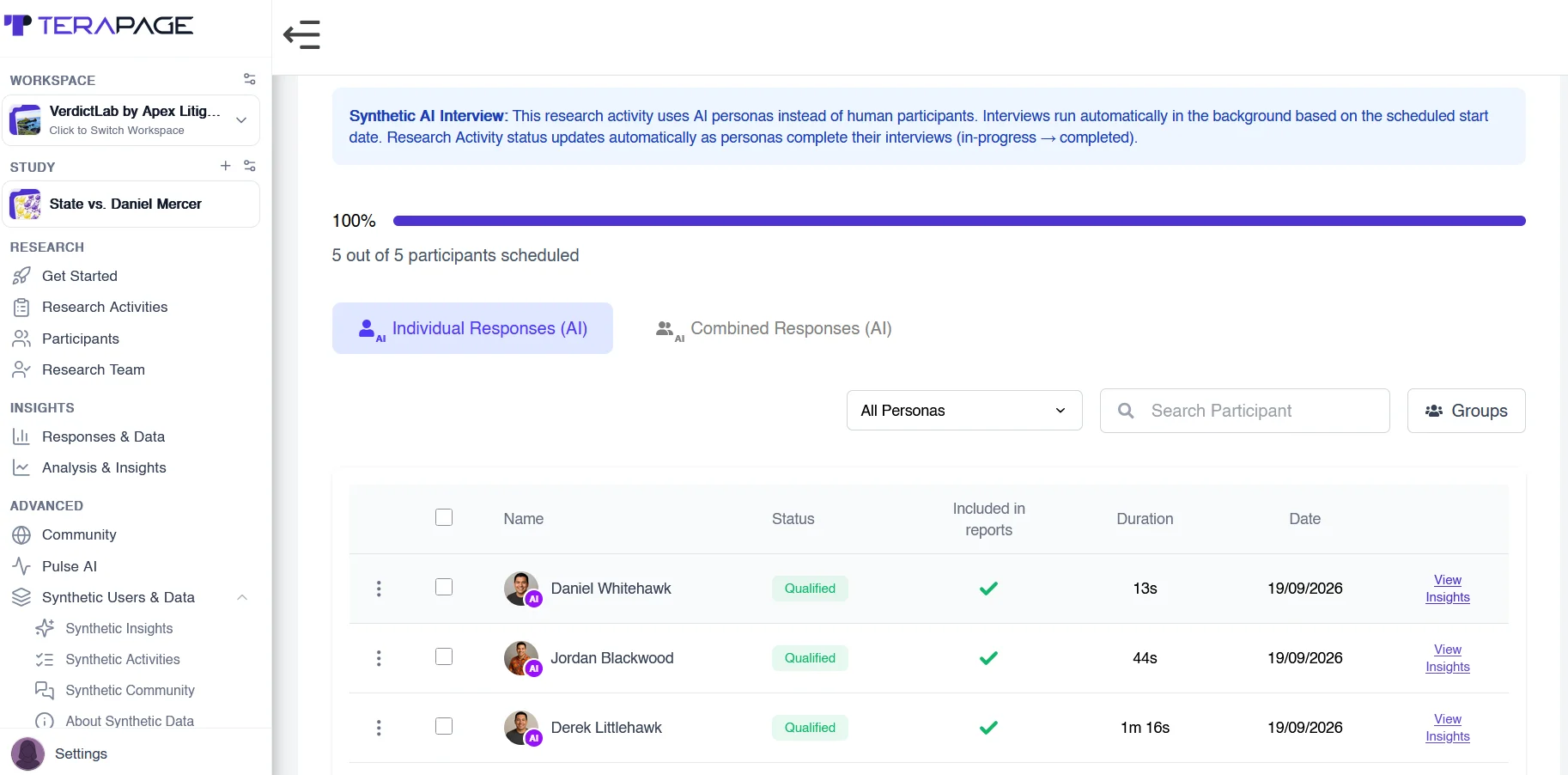Screen dimensions: 1568x775
Task: Click the Community globe icon
Action: point(21,534)
